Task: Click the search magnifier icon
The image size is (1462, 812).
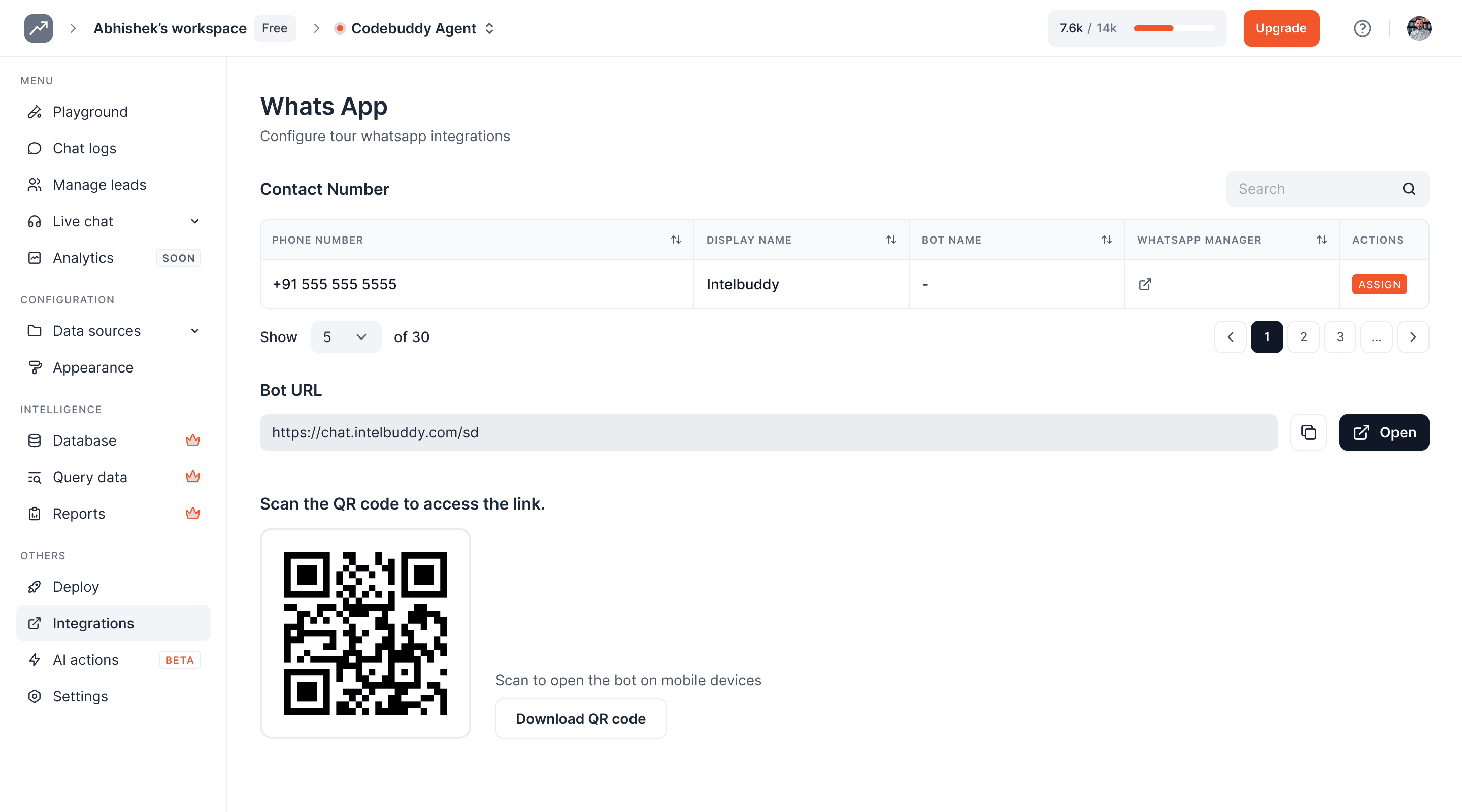Action: coord(1409,189)
